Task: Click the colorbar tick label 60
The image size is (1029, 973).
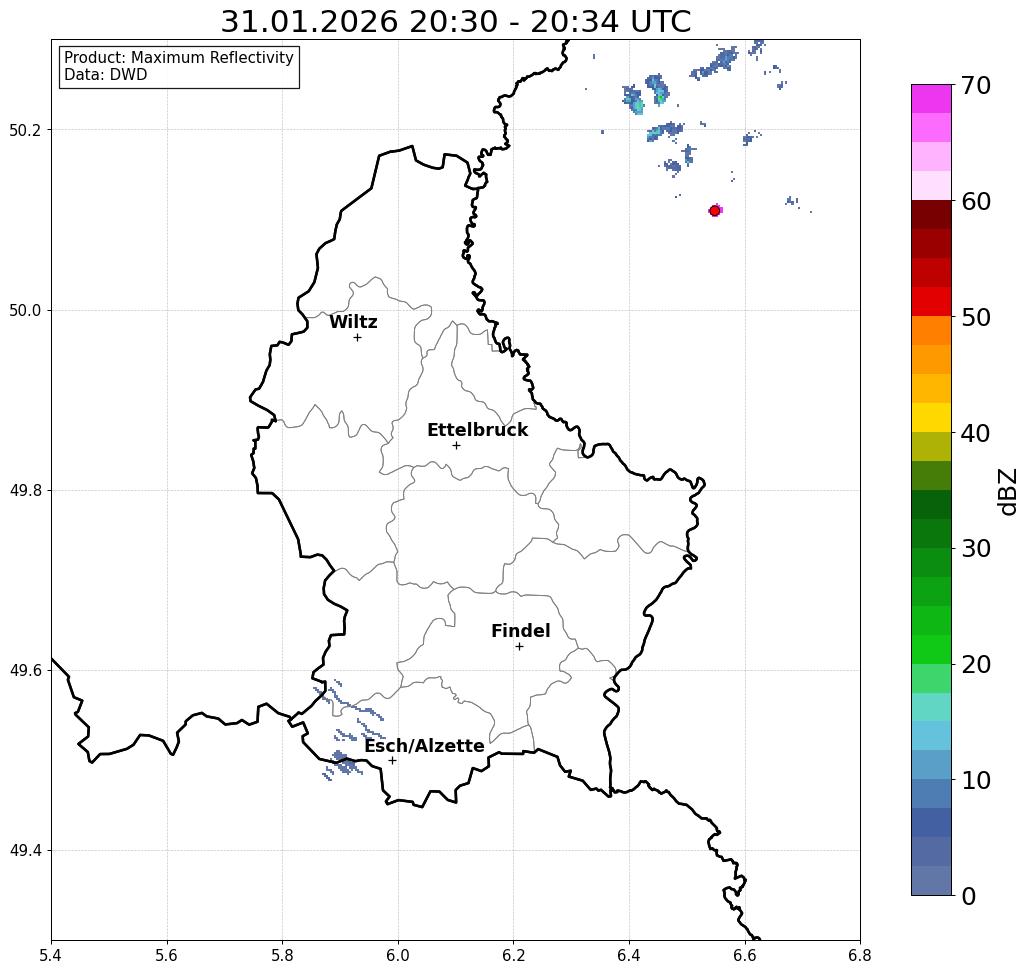Action: click(976, 201)
